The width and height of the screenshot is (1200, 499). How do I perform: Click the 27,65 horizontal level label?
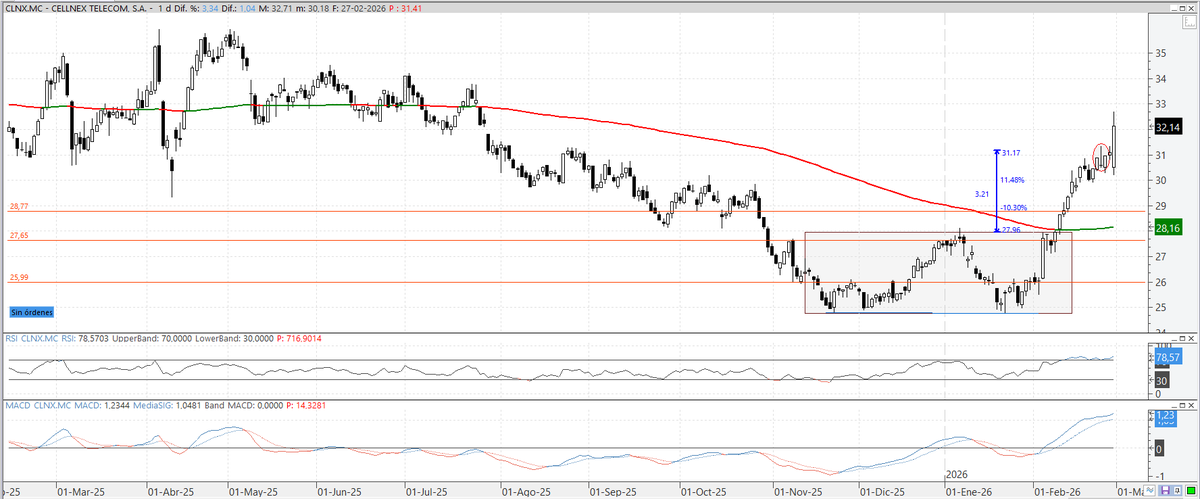(19, 235)
